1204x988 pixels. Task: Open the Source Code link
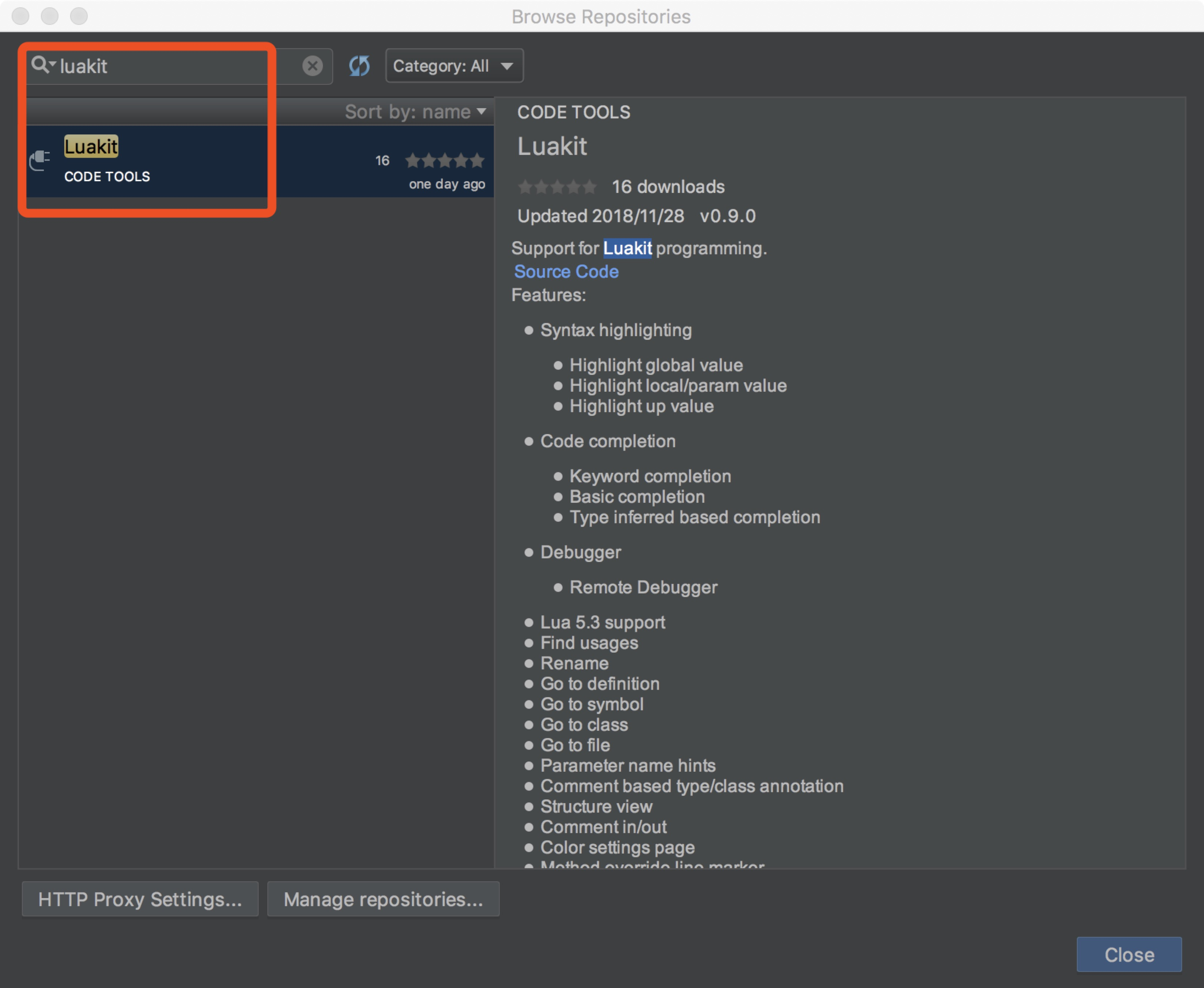(x=566, y=272)
